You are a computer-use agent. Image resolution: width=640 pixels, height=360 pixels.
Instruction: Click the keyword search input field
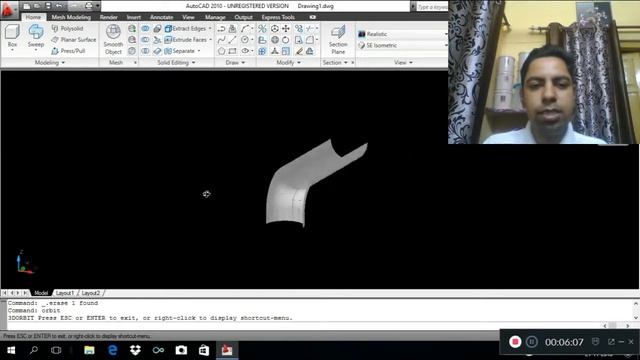tap(432, 7)
